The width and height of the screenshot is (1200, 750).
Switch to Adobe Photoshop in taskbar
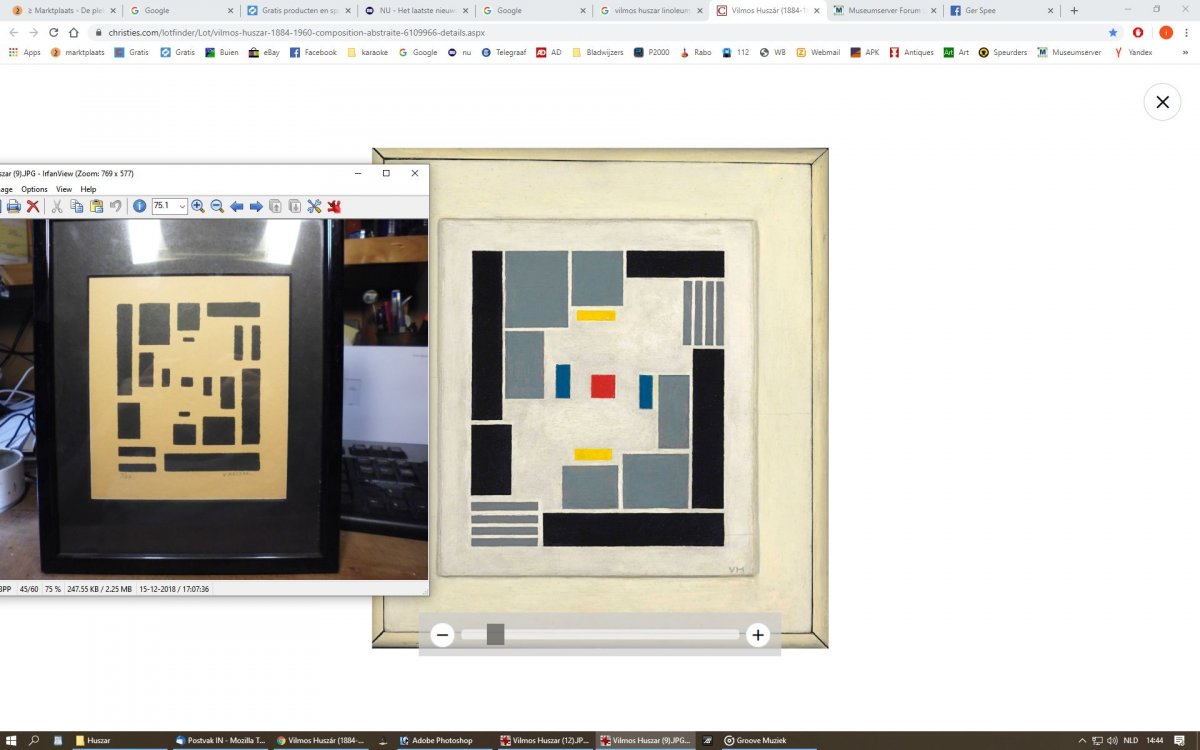pos(444,740)
